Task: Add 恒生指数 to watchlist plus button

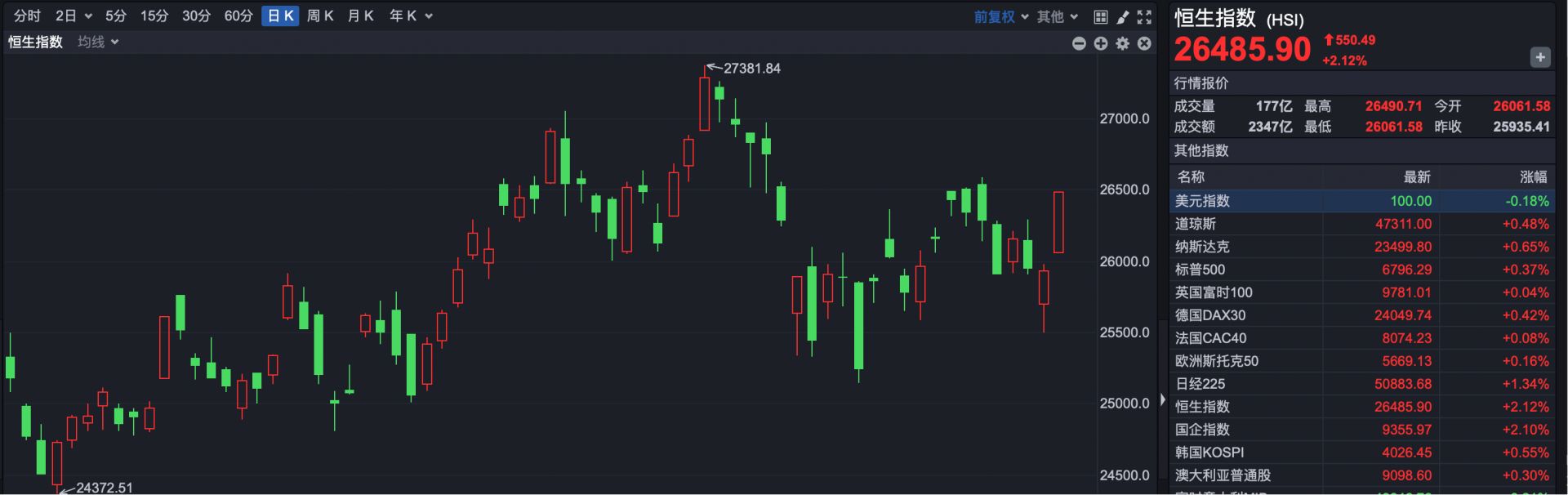Action: pyautogui.click(x=1539, y=57)
